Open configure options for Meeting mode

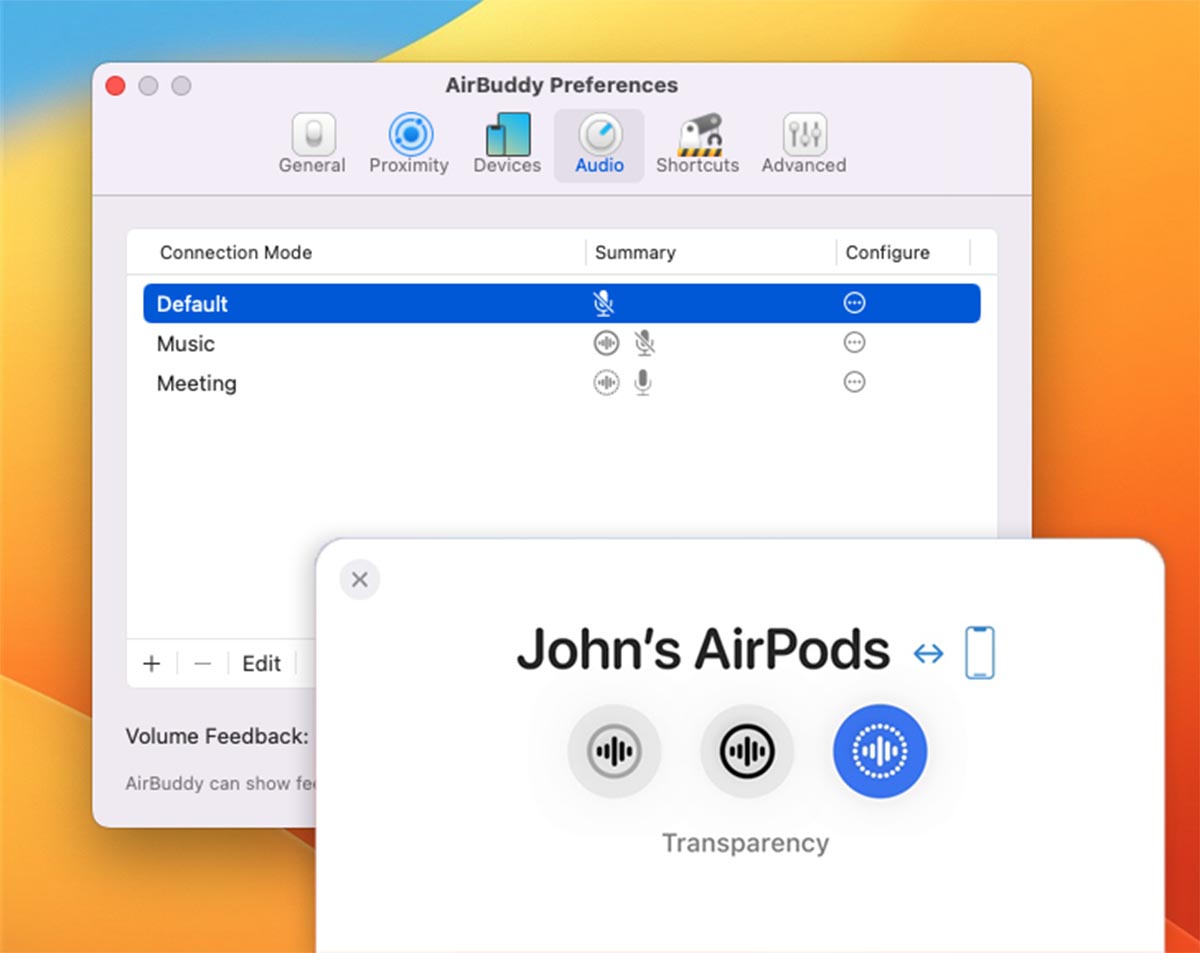click(854, 382)
